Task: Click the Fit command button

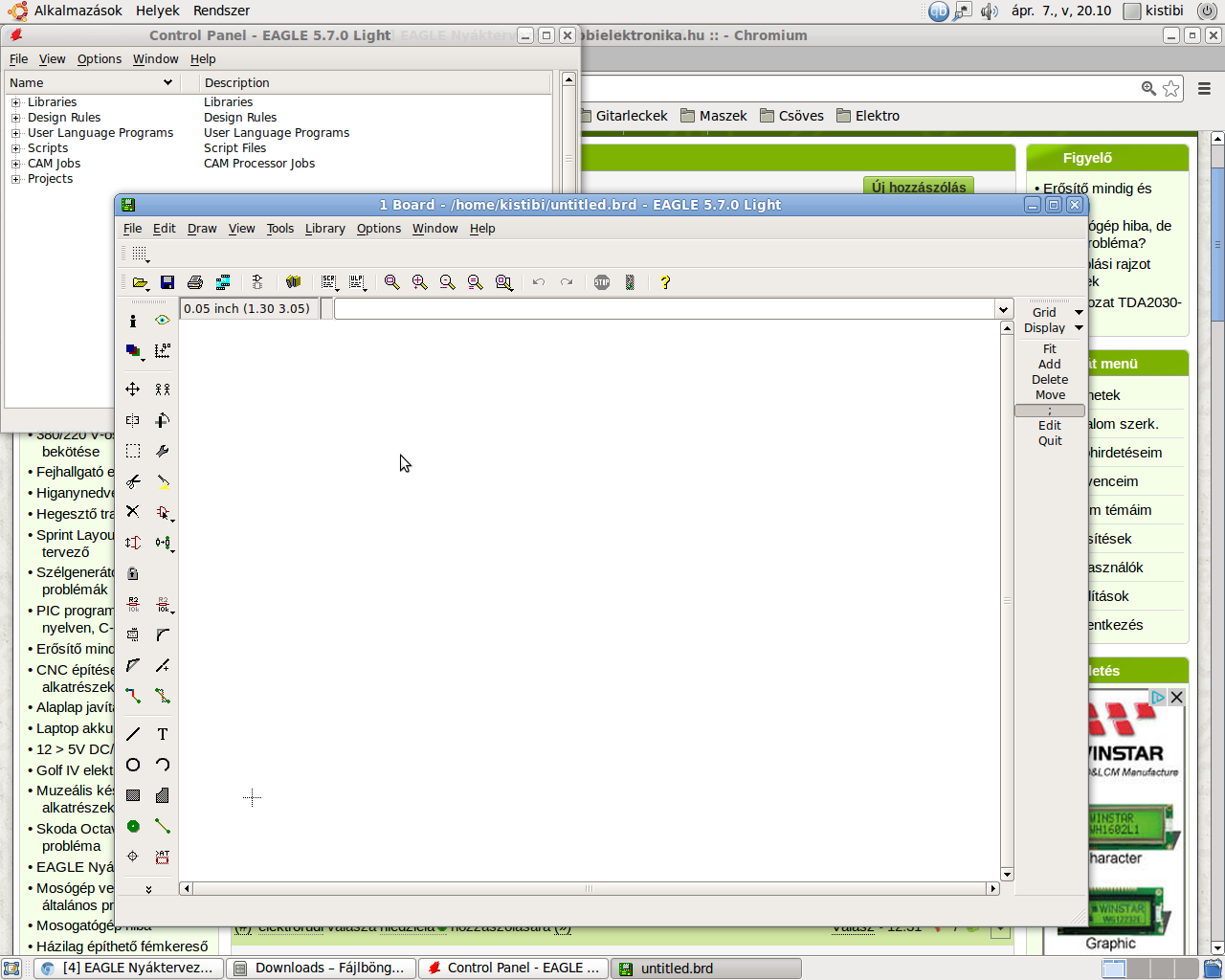Action: coord(1050,349)
